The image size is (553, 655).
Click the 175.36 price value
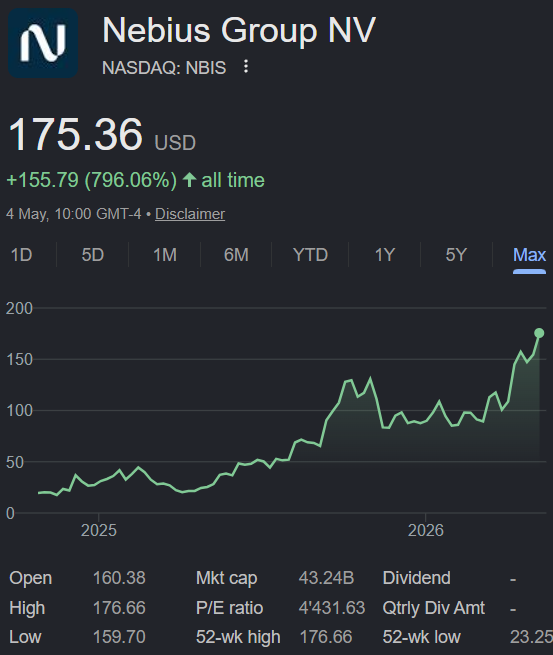point(76,134)
